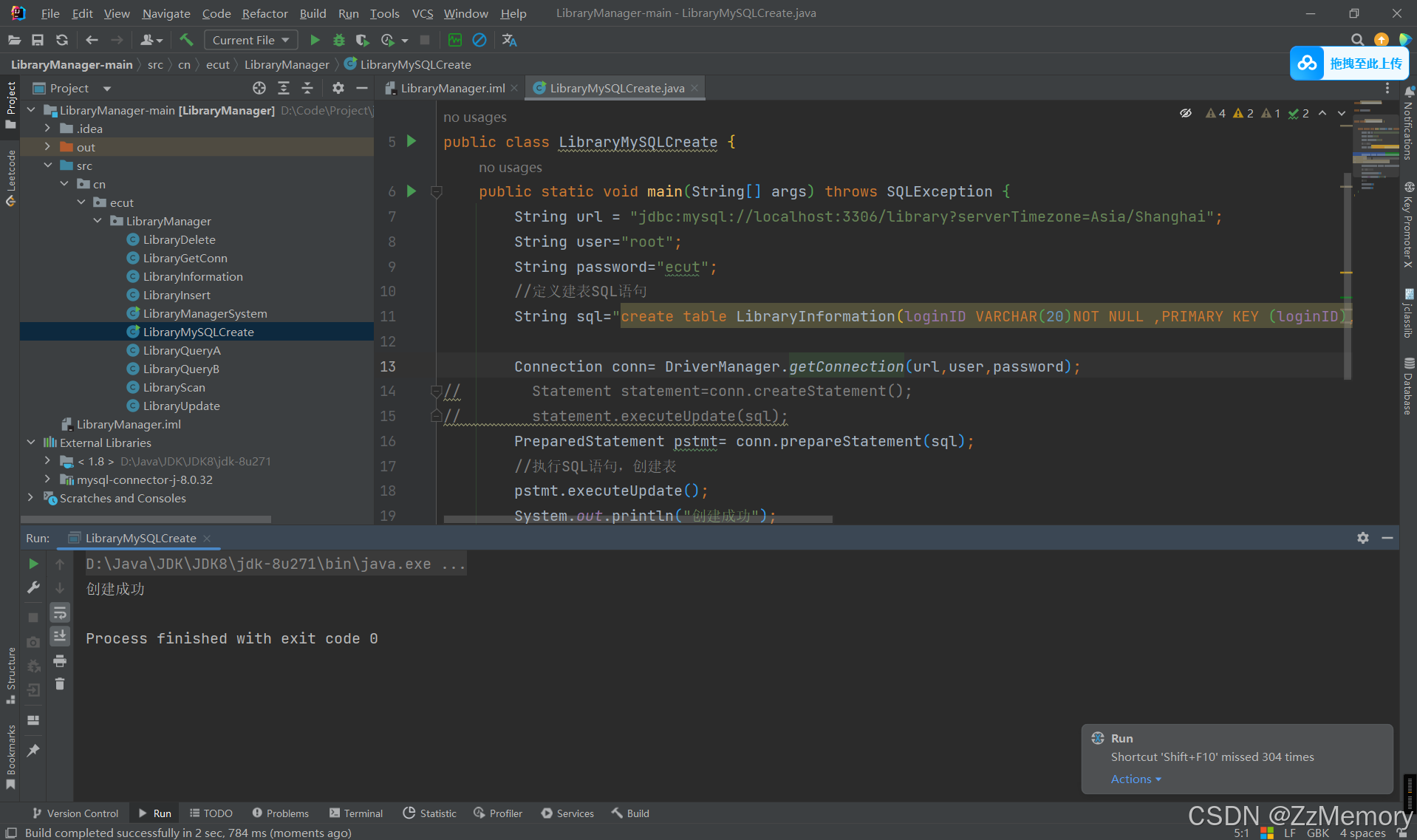The image size is (1417, 840).
Task: Navigate back with the left arrow icon
Action: coord(92,40)
